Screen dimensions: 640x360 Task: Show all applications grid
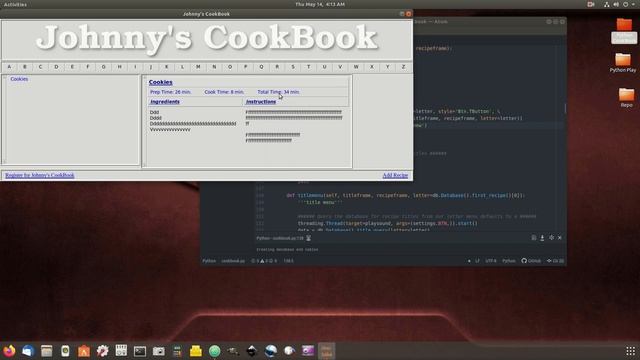point(630,351)
